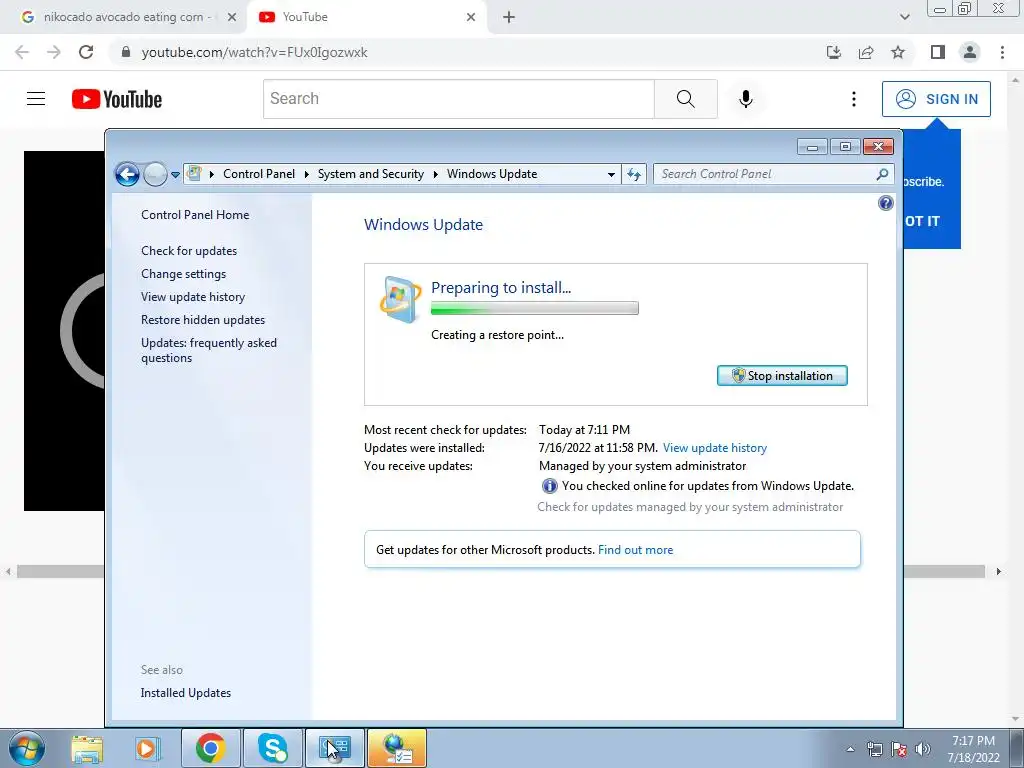The width and height of the screenshot is (1024, 768).
Task: Open Windows Update help question mark icon
Action: 886,203
